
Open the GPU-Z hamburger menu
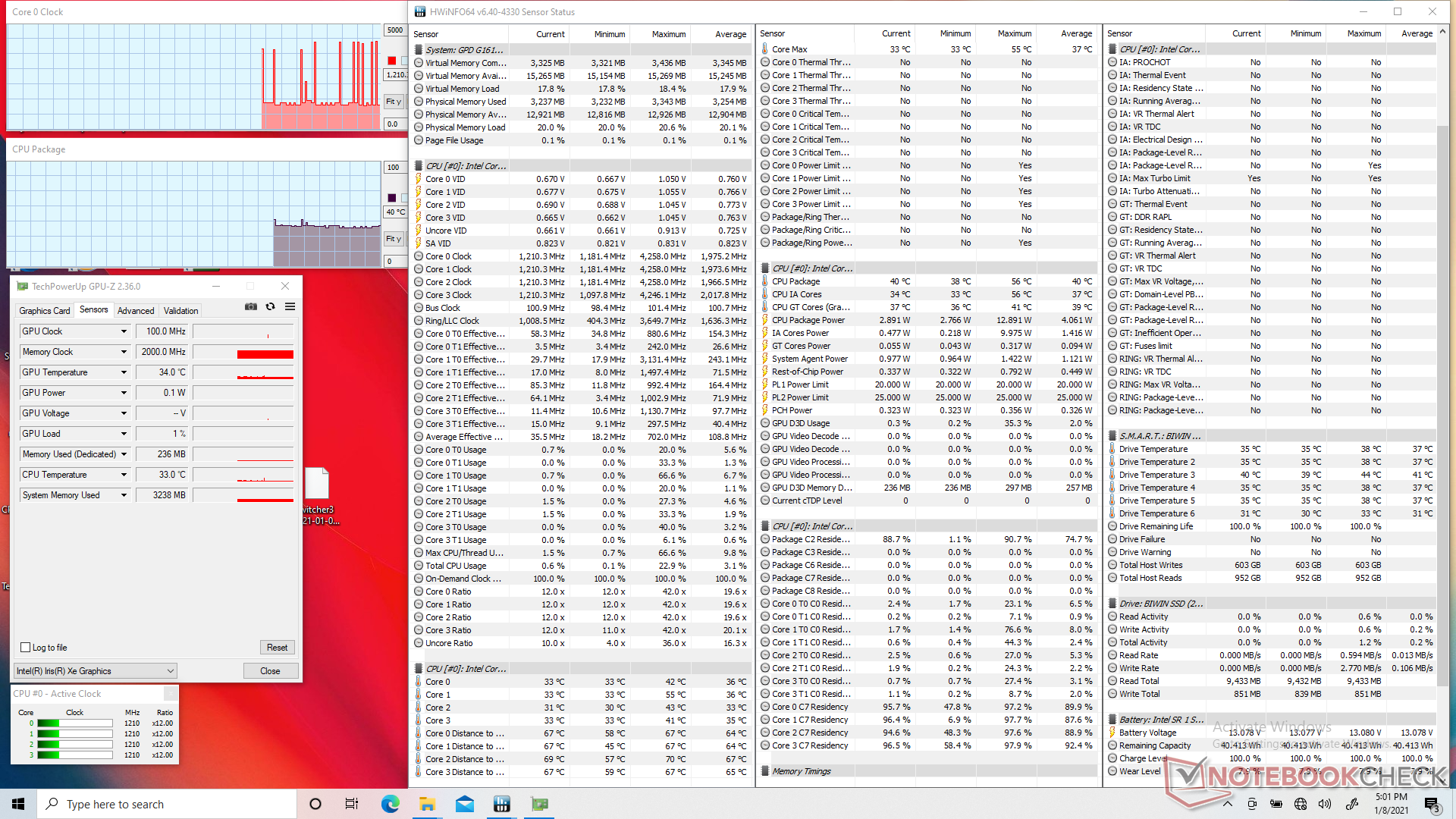coord(290,306)
